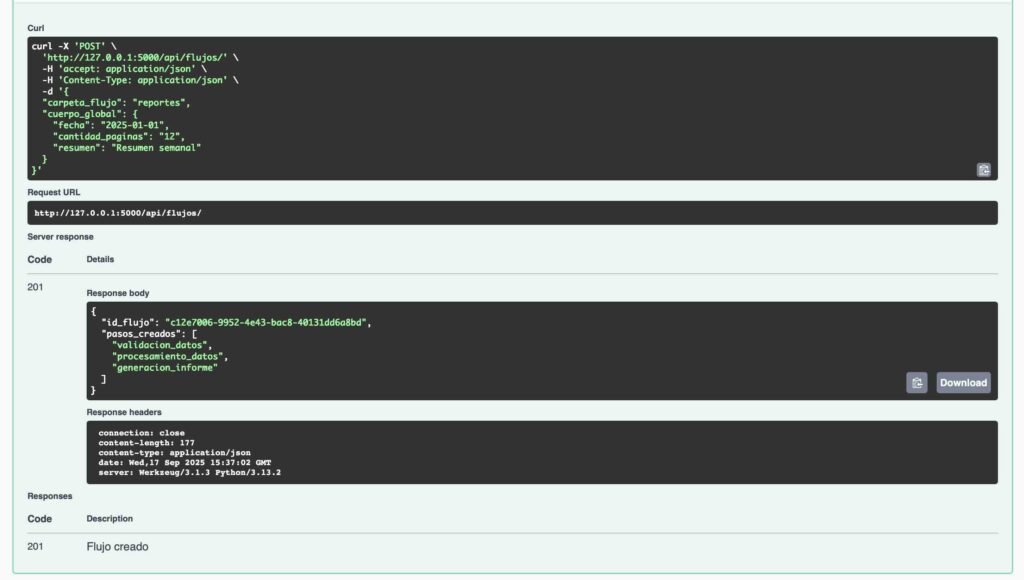Viewport: 1024px width, 580px height.
Task: Click the "Flujo creado" response description
Action: [x=118, y=546]
